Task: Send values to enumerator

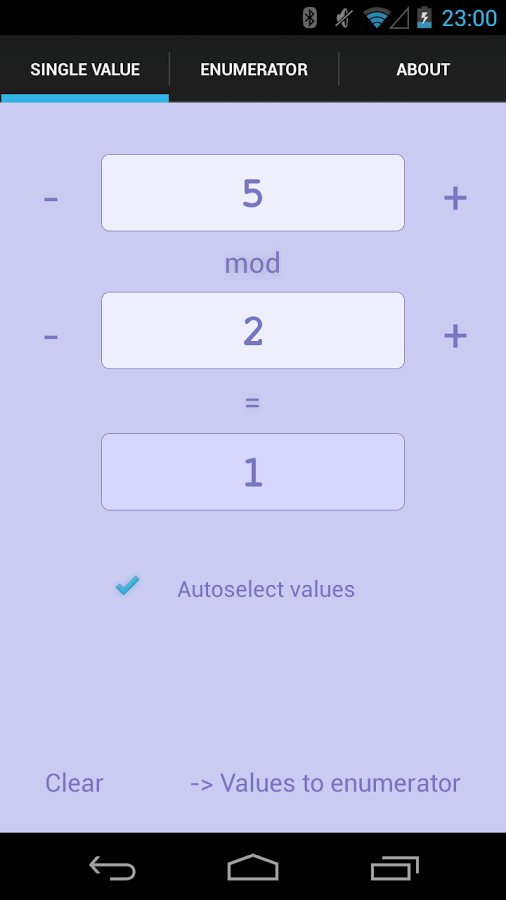Action: 325,783
